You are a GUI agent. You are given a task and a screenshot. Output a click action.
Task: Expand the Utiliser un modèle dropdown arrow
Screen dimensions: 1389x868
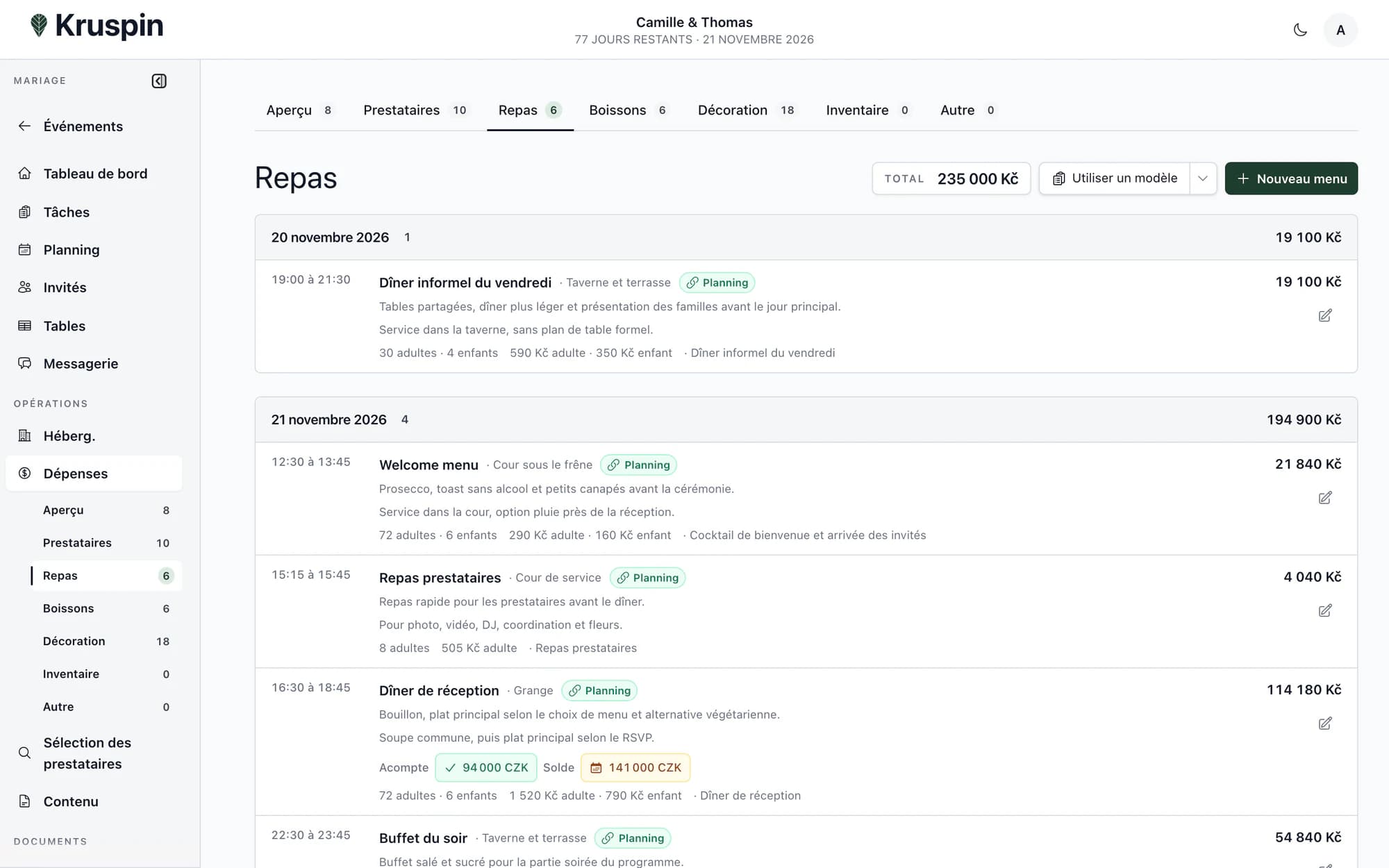[x=1203, y=178]
